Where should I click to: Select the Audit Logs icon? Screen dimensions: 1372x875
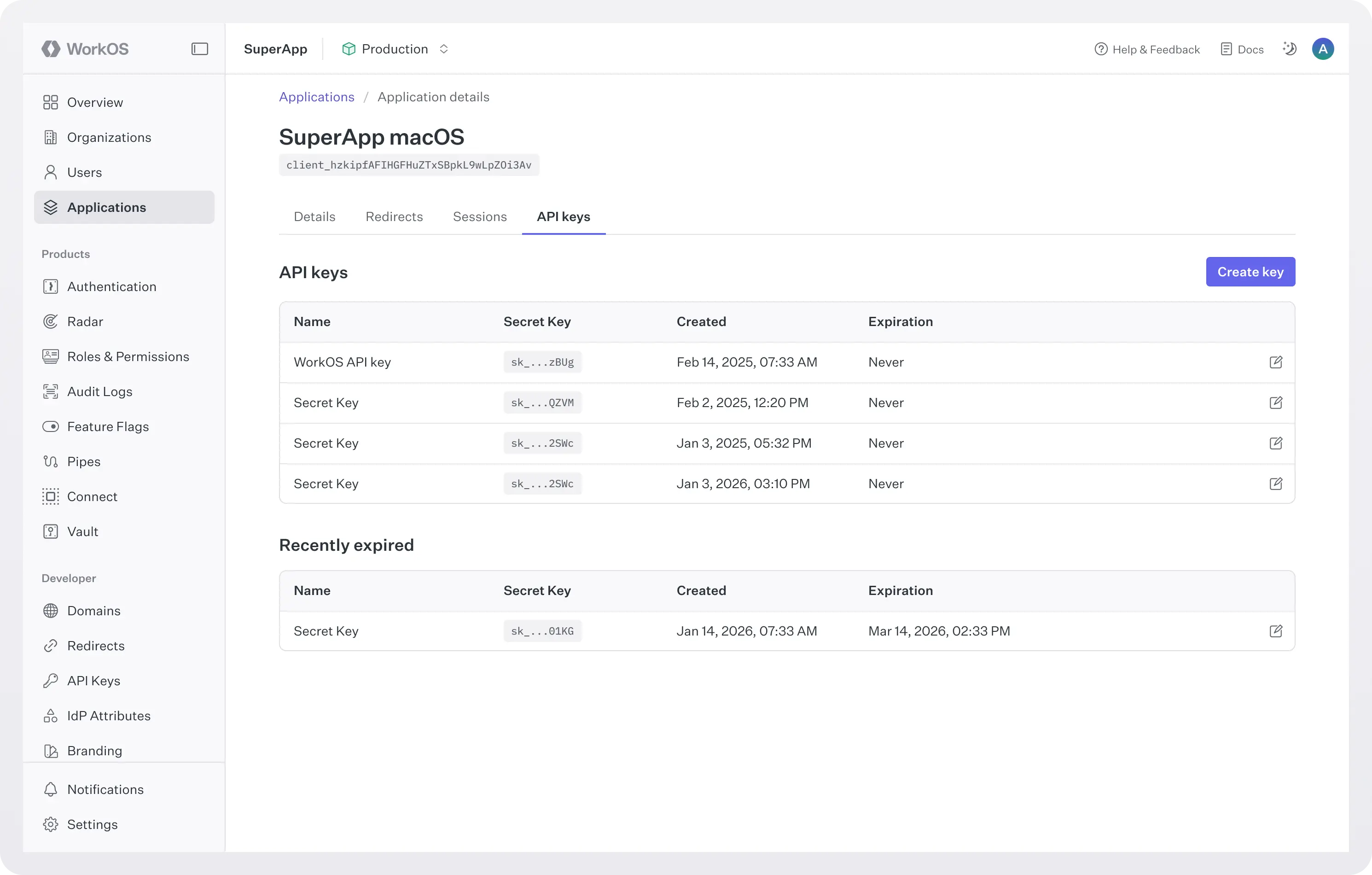(x=51, y=391)
